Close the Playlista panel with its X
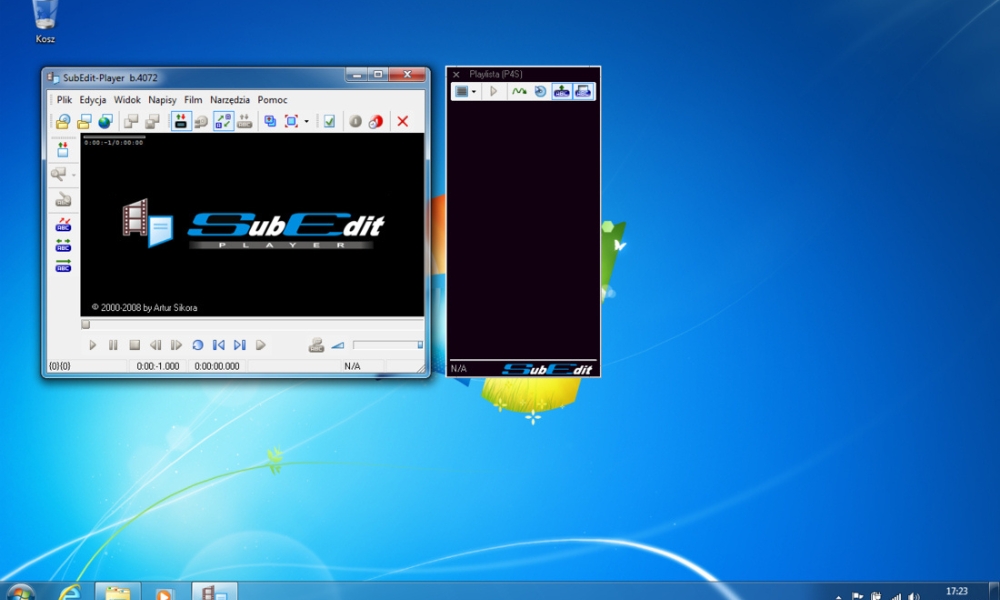Image resolution: width=1000 pixels, height=600 pixels. tap(456, 75)
